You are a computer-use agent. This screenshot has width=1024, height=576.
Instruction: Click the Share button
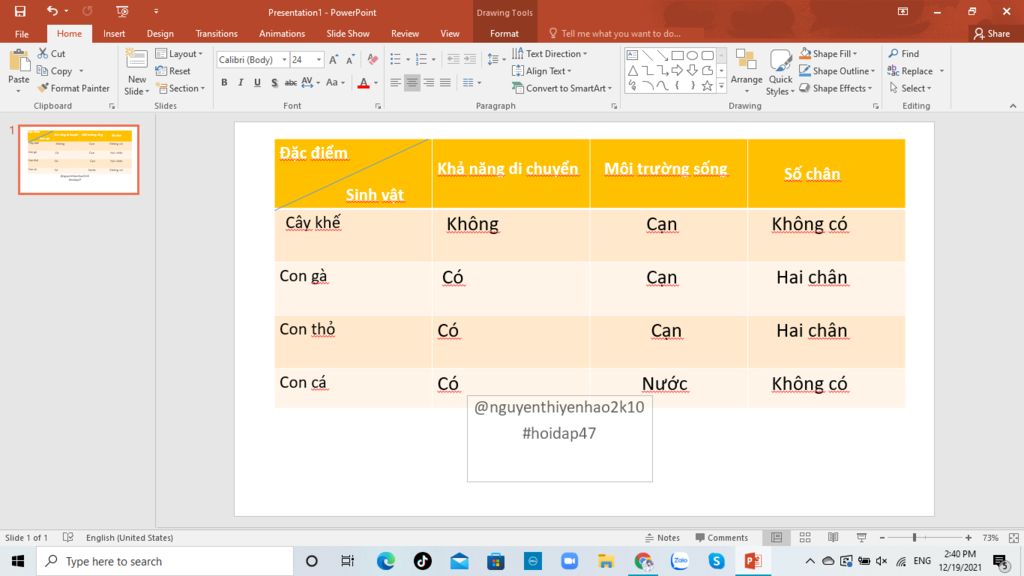pyautogui.click(x=991, y=33)
